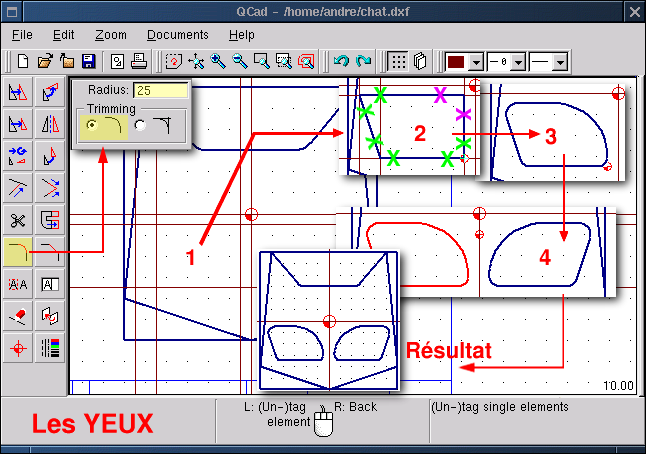Click the Print icon in toolbar
The image size is (646, 454).
(140, 61)
